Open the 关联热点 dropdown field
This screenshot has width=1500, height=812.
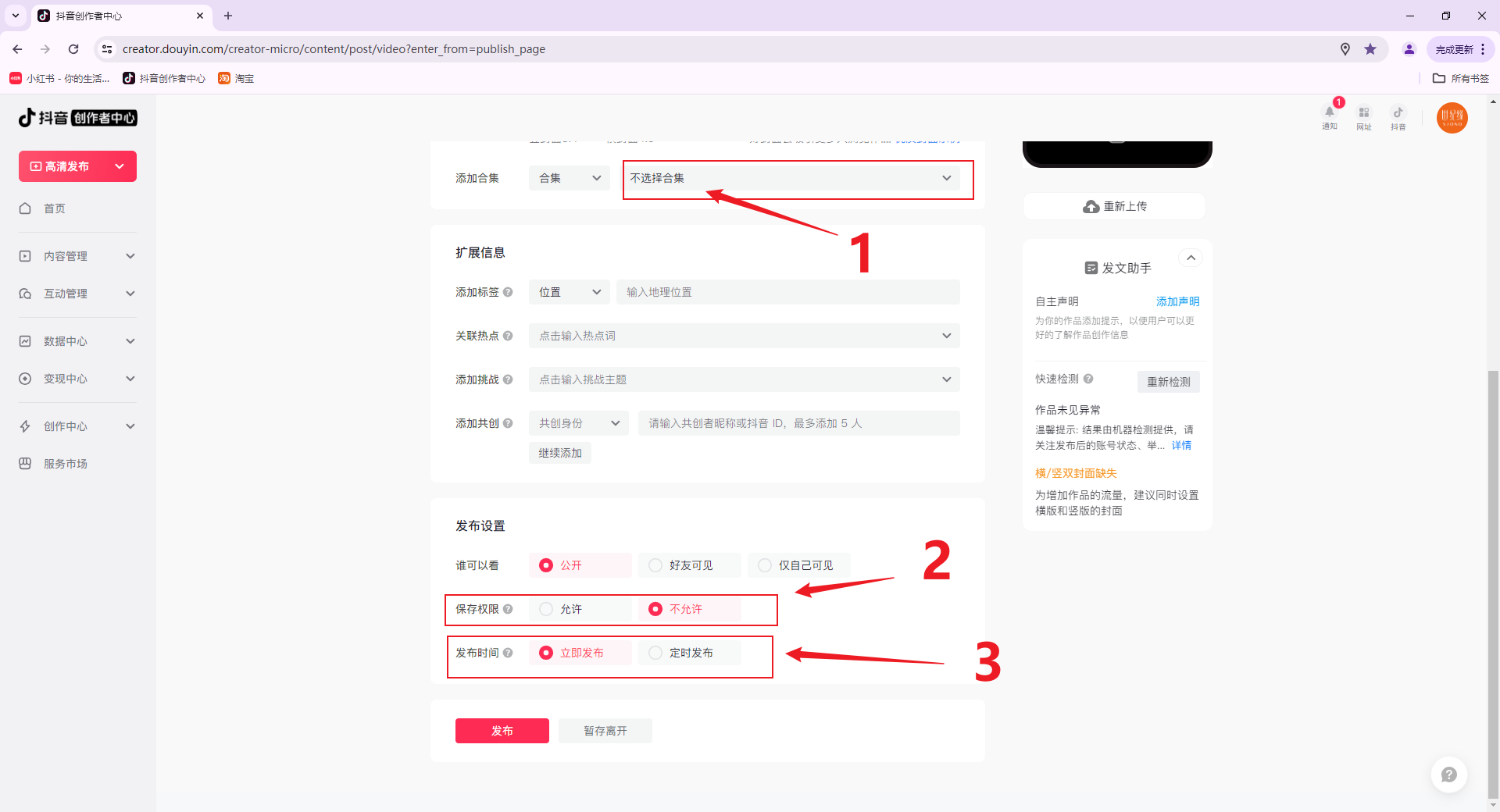pyautogui.click(x=744, y=336)
